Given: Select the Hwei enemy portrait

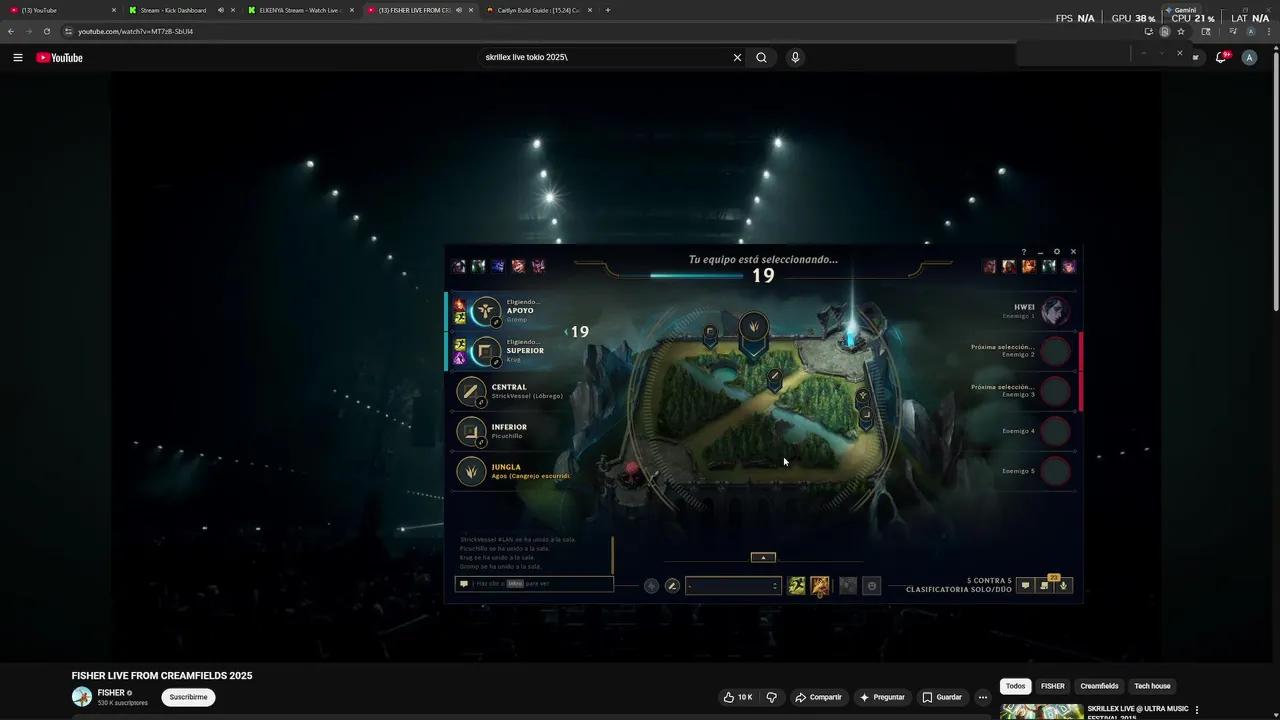Looking at the screenshot, I should click(1054, 311).
